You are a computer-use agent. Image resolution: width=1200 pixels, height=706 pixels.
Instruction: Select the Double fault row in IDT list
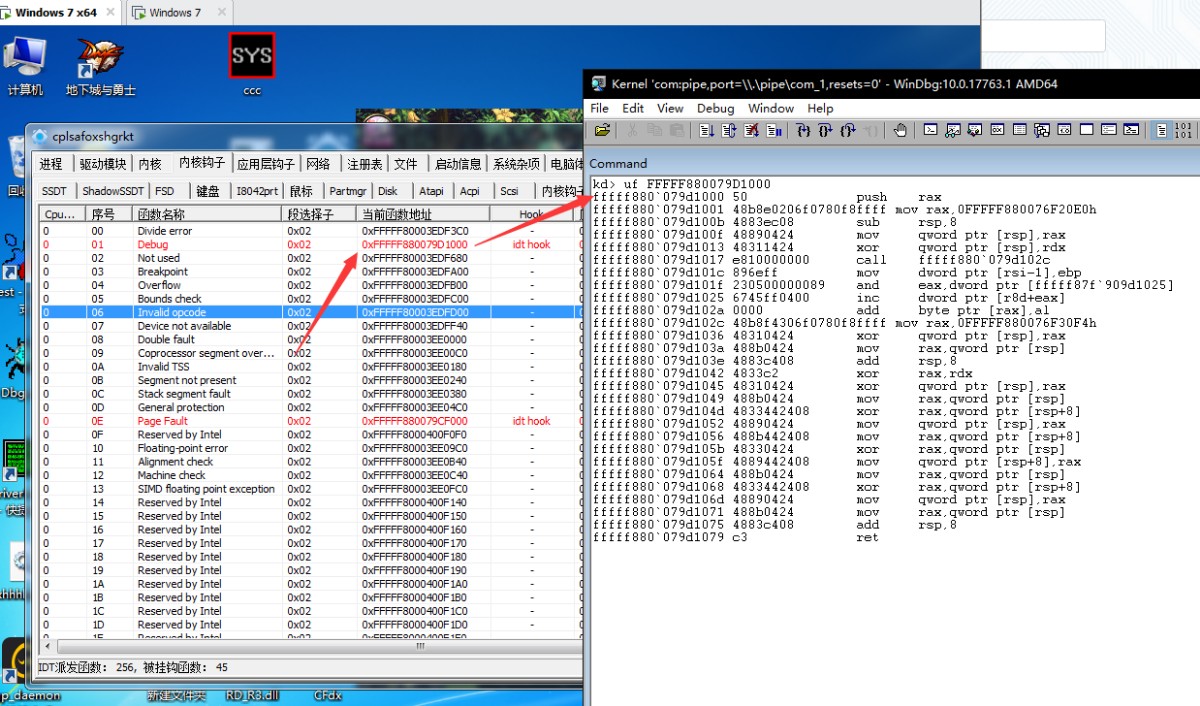click(x=310, y=339)
